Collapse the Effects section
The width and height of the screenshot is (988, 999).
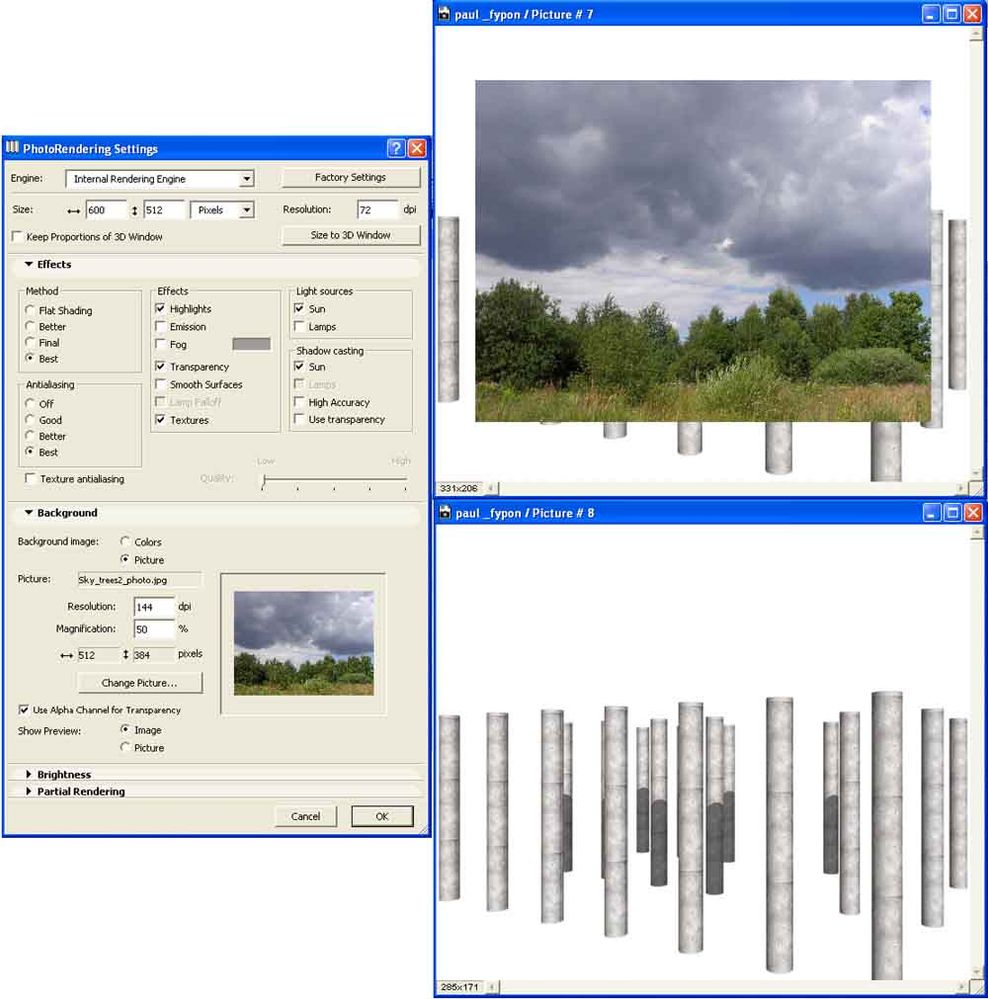coord(29,264)
